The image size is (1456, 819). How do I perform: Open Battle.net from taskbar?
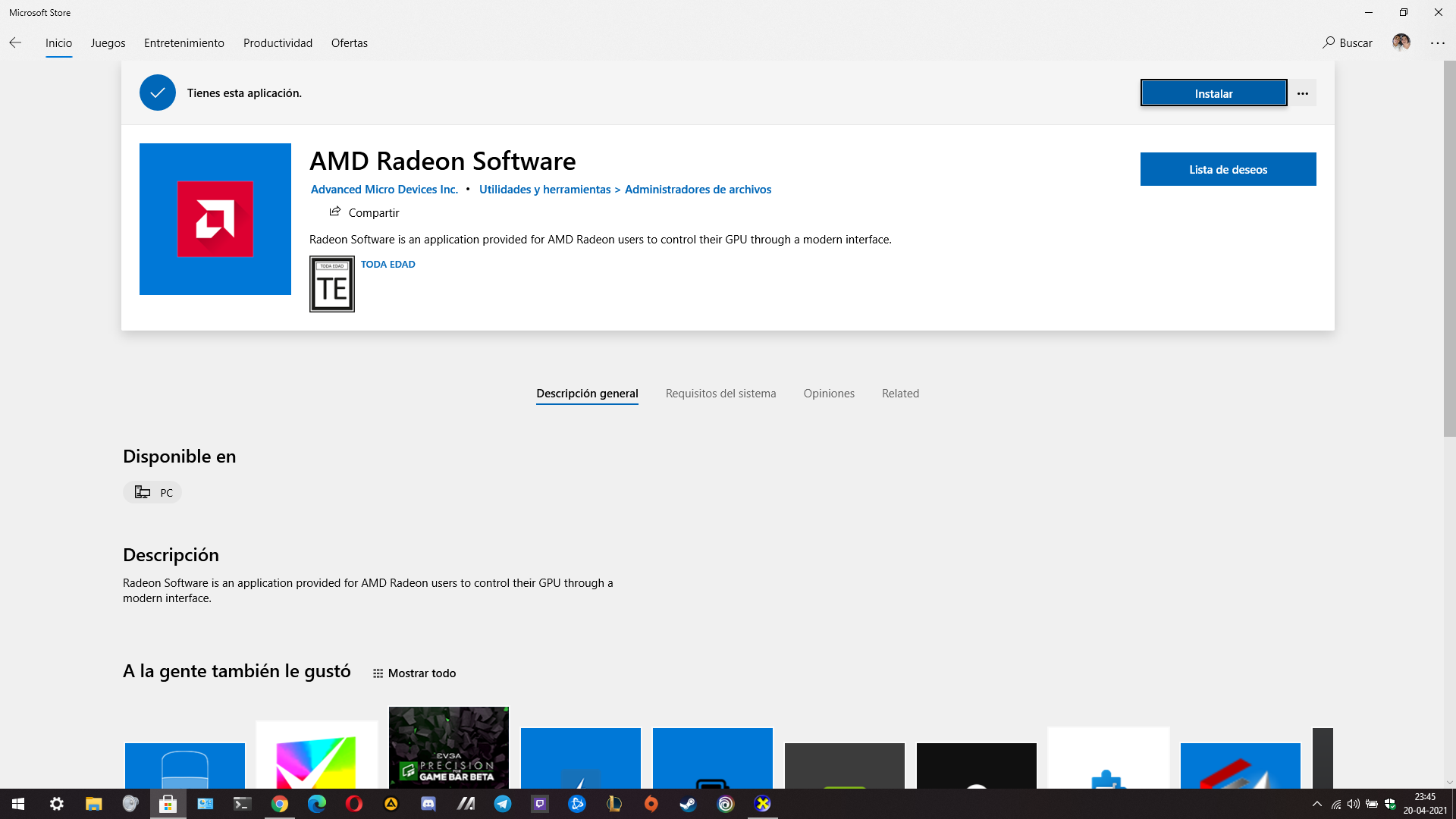tap(577, 804)
